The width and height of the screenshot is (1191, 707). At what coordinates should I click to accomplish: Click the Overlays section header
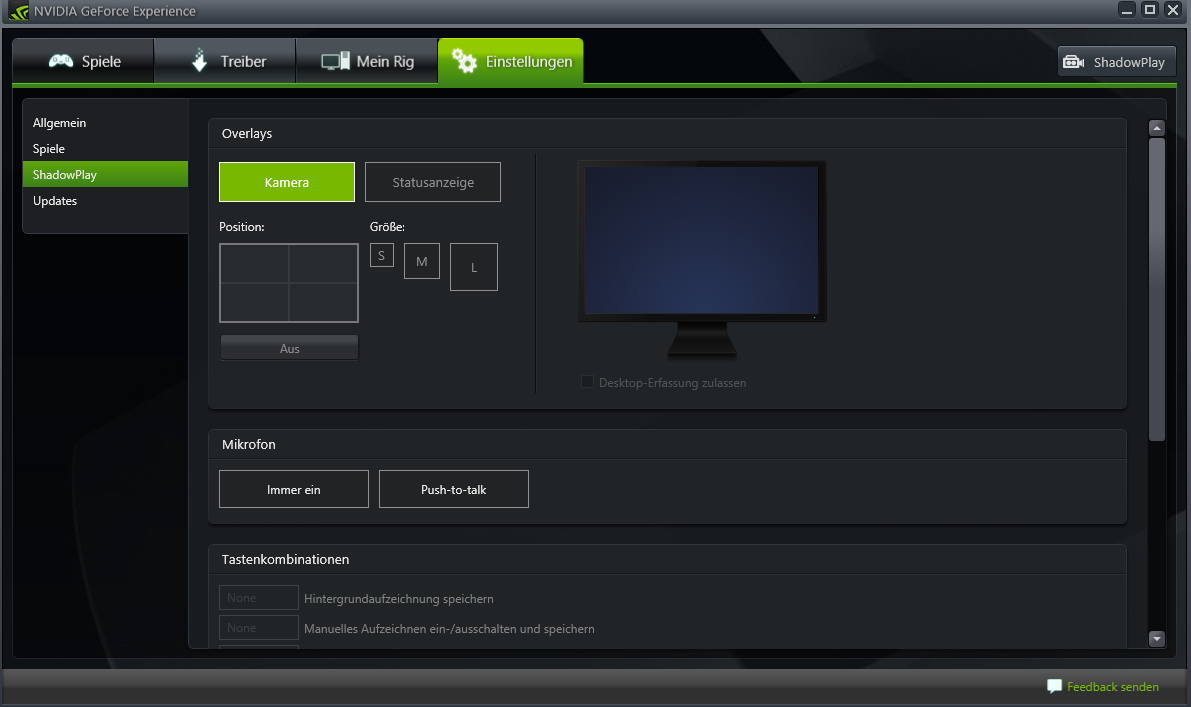tap(247, 134)
